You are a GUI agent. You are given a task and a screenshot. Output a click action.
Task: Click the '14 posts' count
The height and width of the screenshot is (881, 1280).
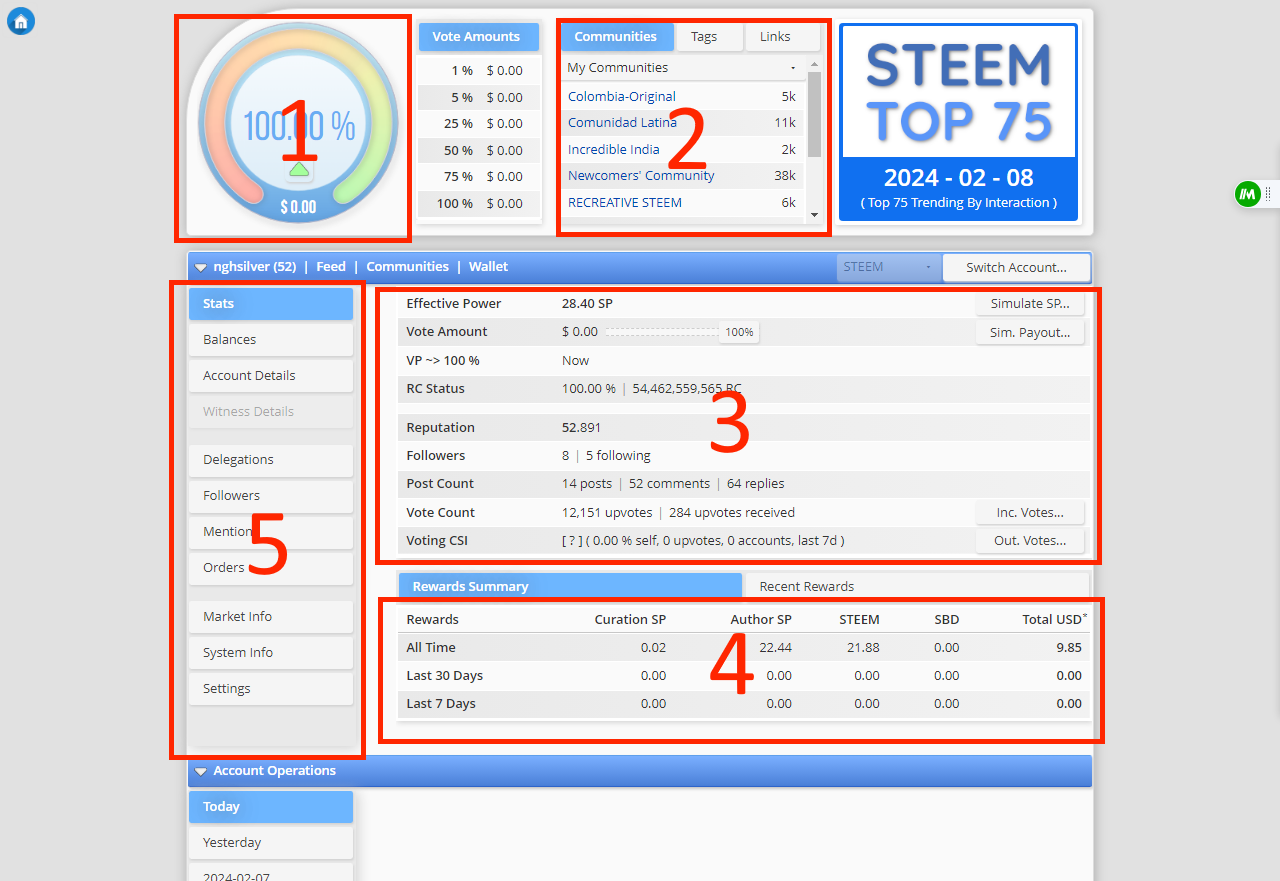[x=587, y=484]
